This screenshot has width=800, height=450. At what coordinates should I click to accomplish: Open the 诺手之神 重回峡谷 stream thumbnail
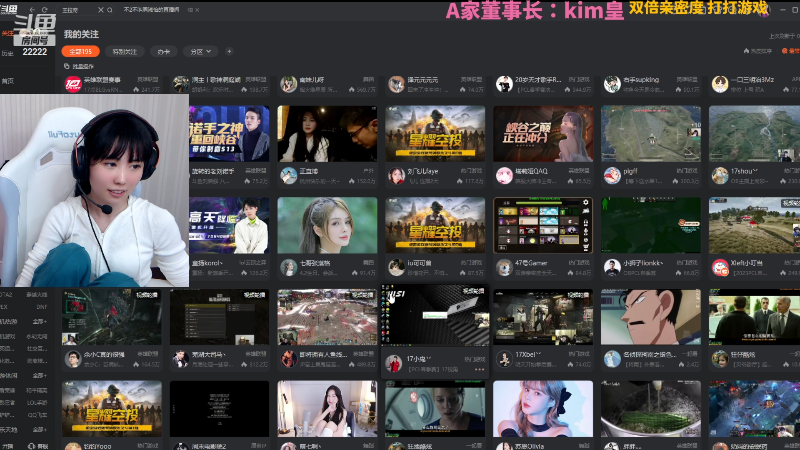pyautogui.click(x=229, y=134)
